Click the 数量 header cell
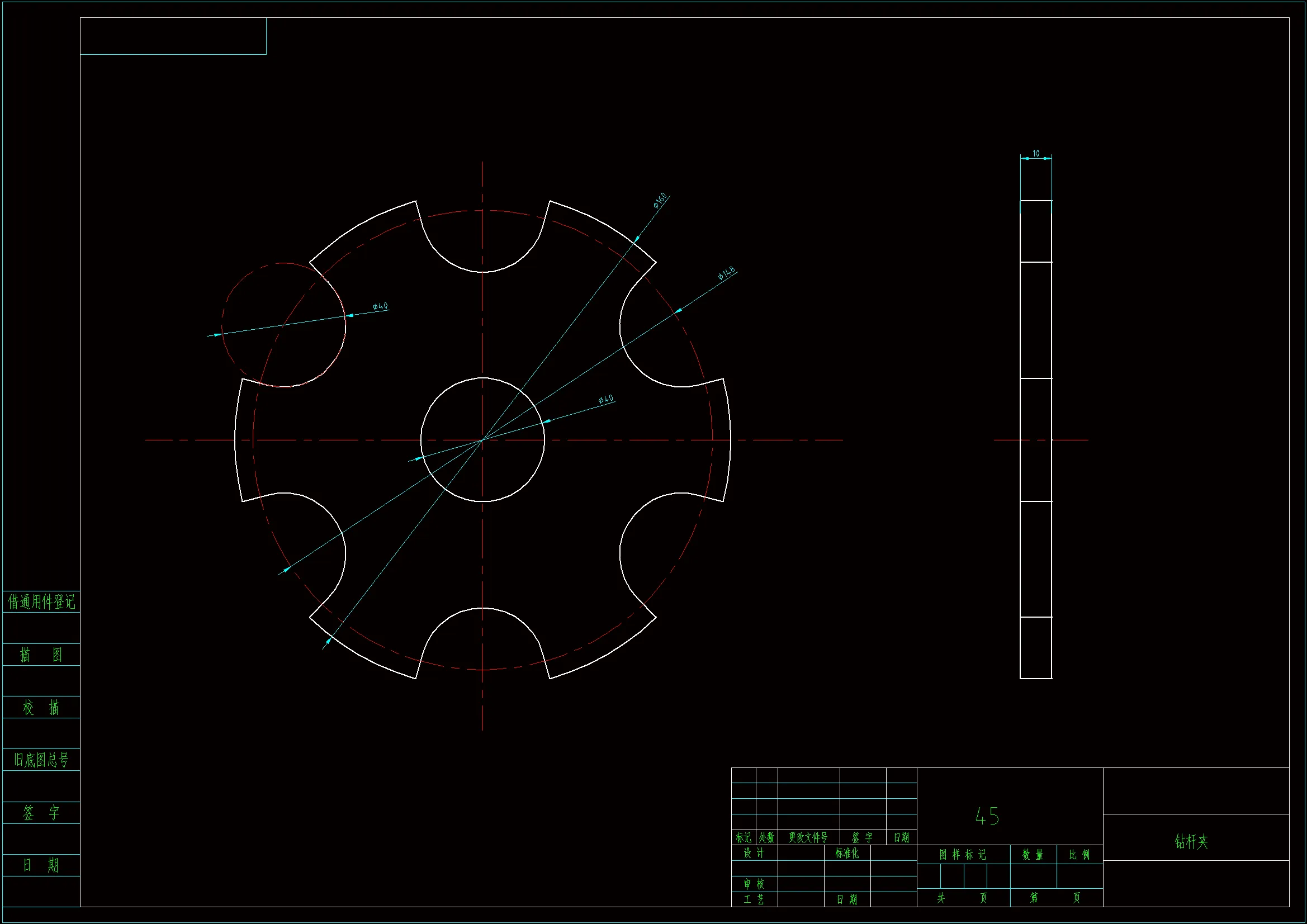1307x924 pixels. coord(1033,855)
